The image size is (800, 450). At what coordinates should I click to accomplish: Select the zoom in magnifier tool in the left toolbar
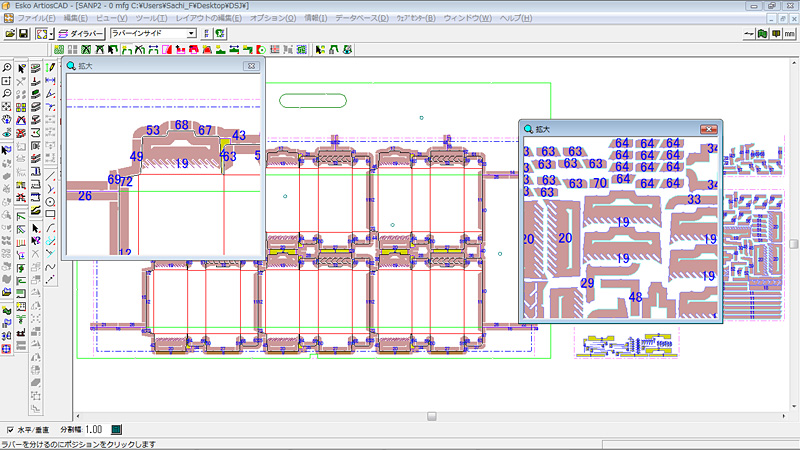click(x=7, y=67)
